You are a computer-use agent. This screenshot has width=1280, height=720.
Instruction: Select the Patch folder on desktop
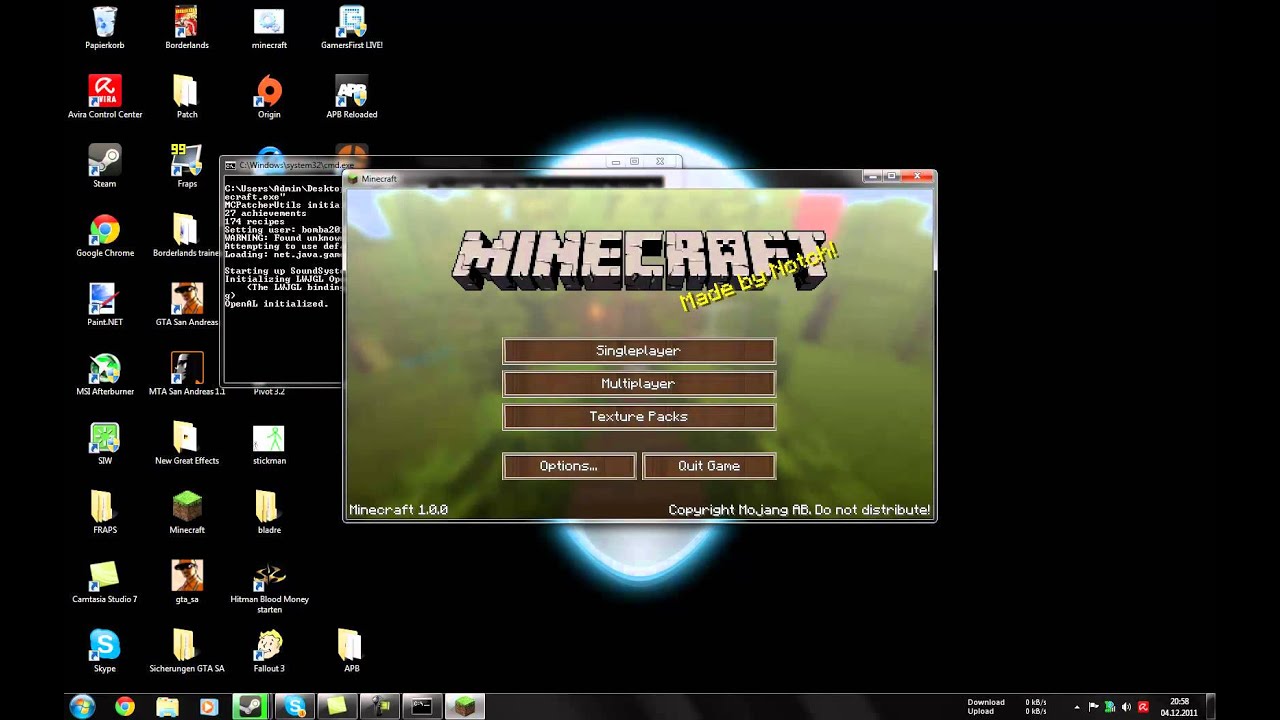click(x=187, y=97)
